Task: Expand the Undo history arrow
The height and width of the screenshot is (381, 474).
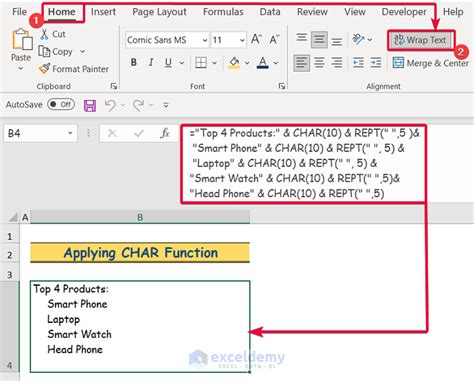Action: pyautogui.click(x=123, y=106)
